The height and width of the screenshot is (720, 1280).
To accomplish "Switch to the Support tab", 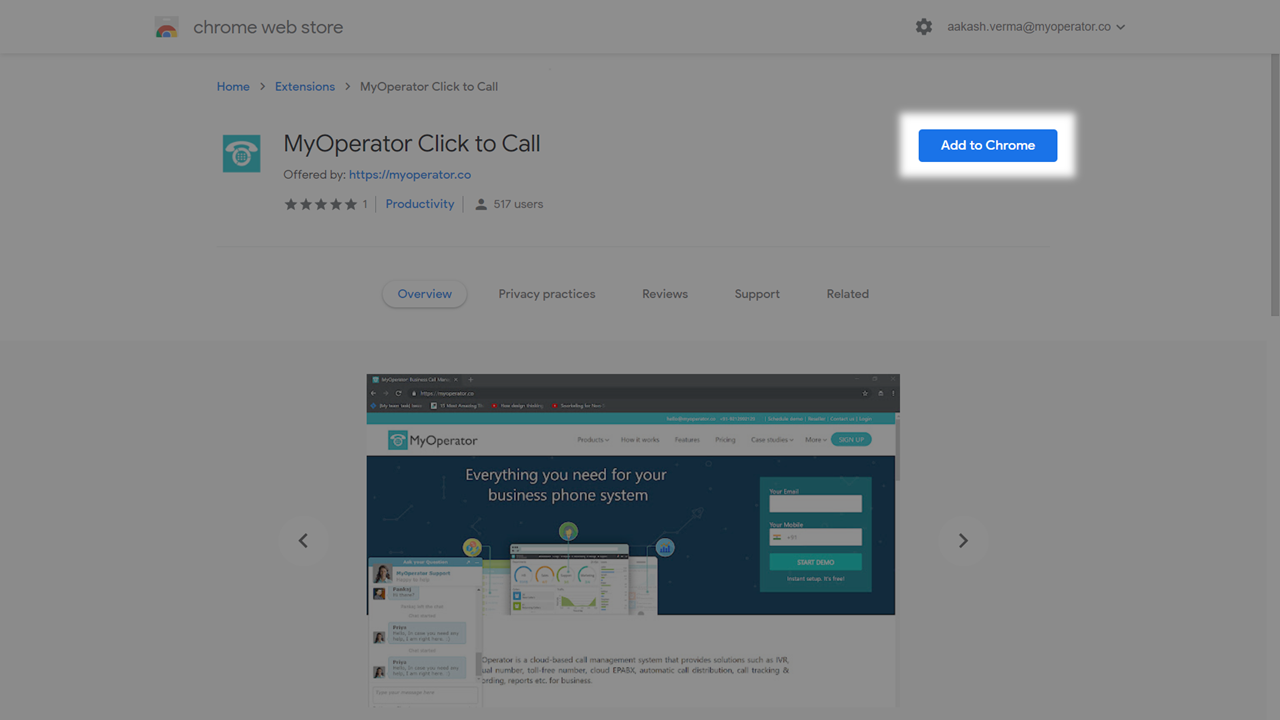I will (x=757, y=294).
